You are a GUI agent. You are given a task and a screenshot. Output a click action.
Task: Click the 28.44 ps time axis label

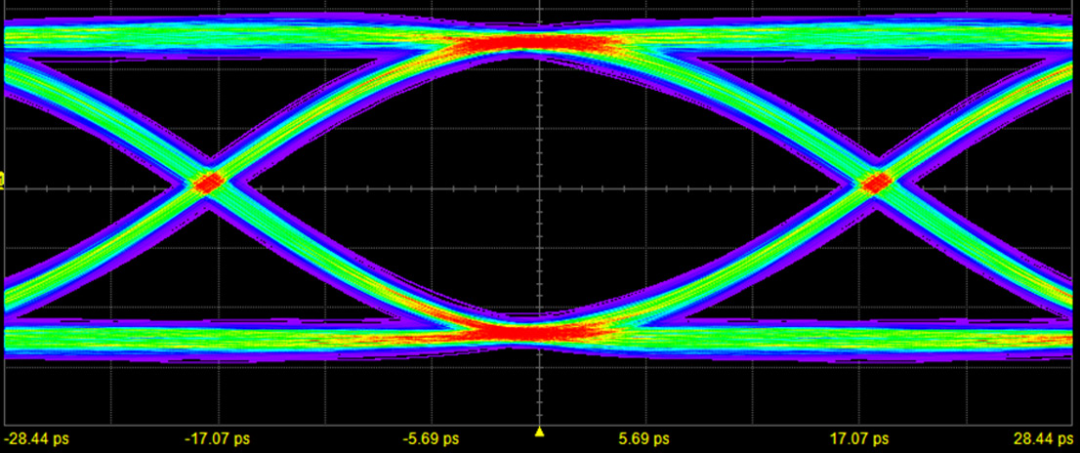1043,439
